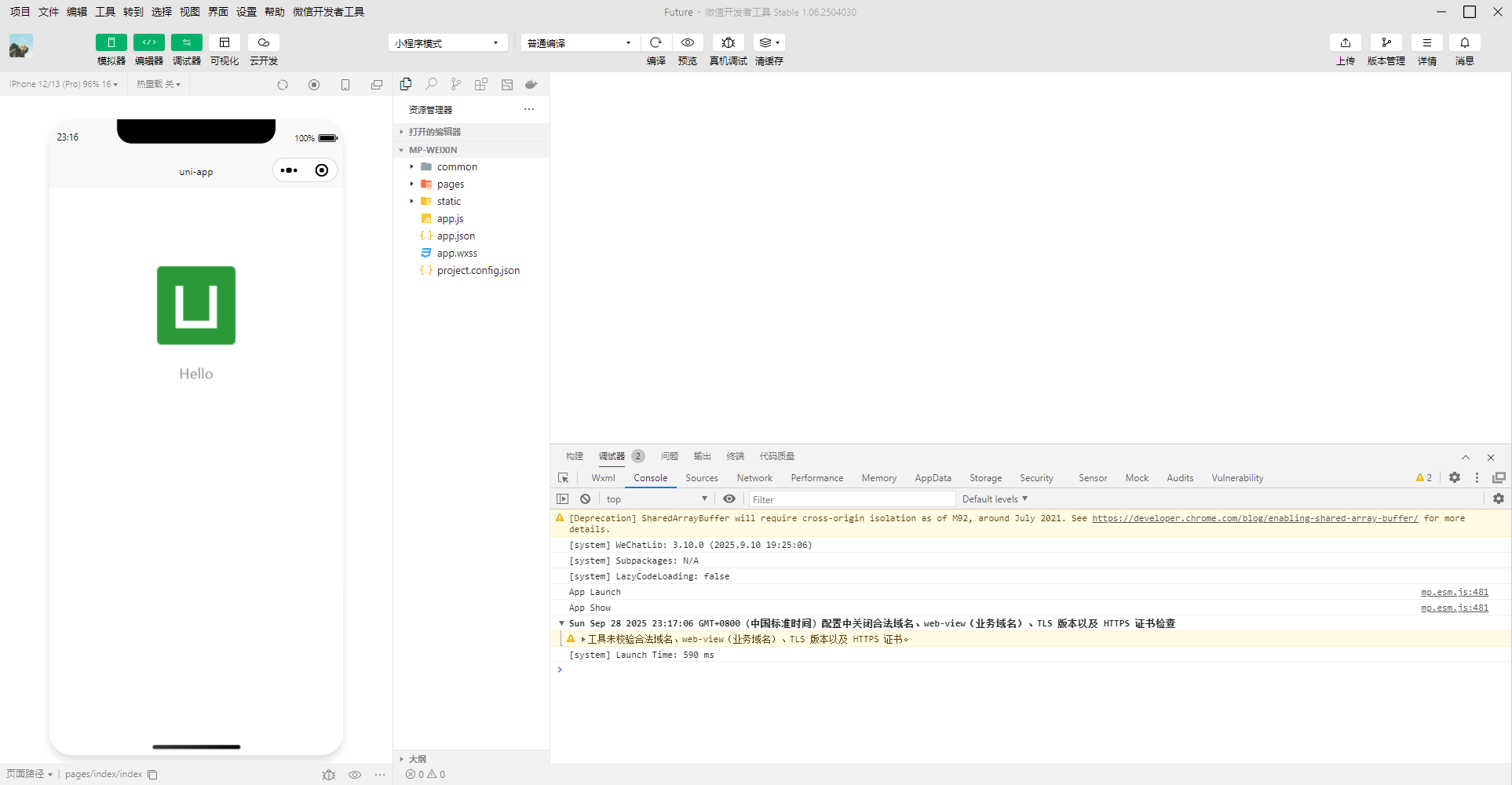Open the iPhone 12/13 device selector

click(64, 84)
